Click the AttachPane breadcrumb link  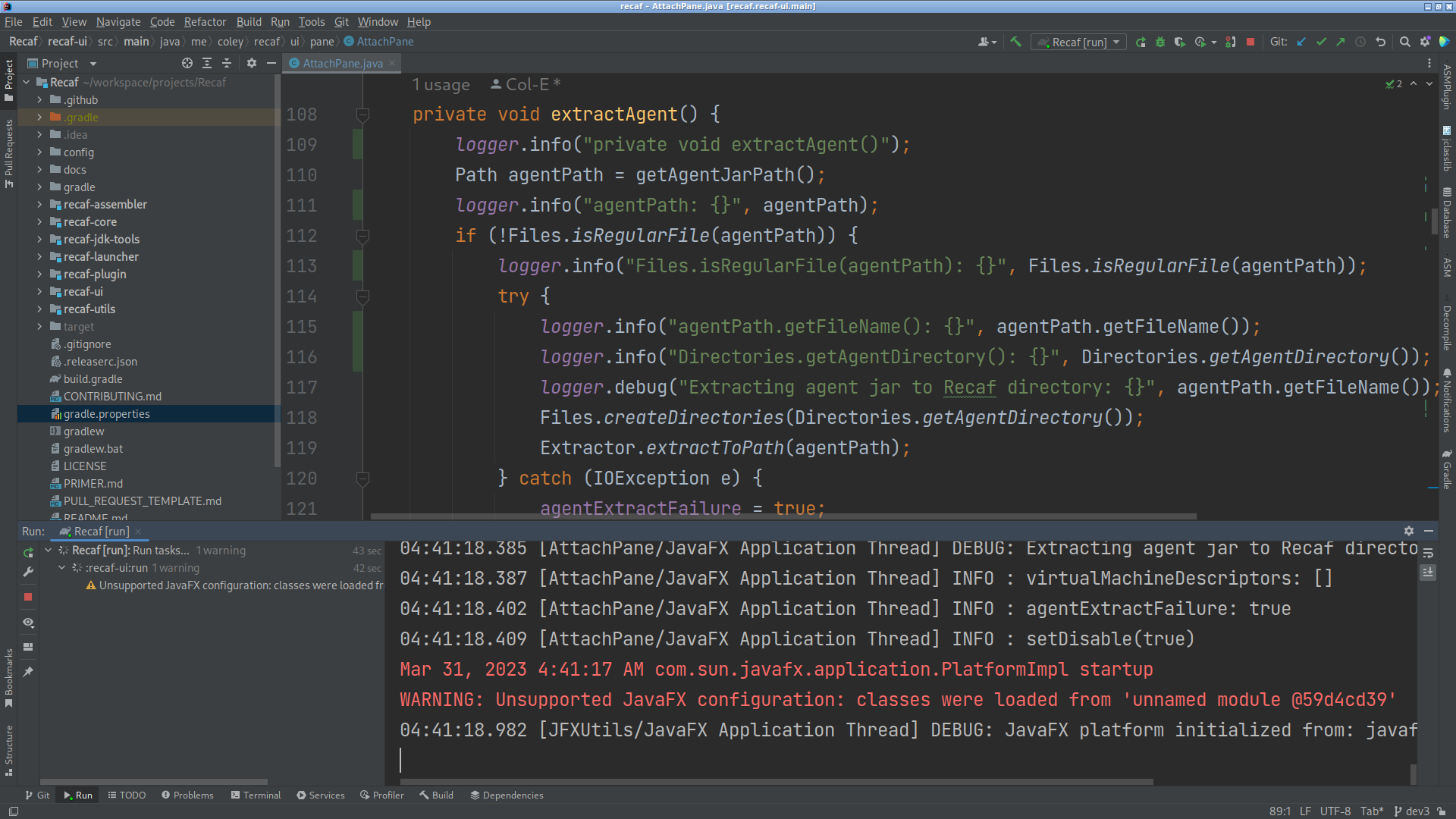[x=383, y=42]
